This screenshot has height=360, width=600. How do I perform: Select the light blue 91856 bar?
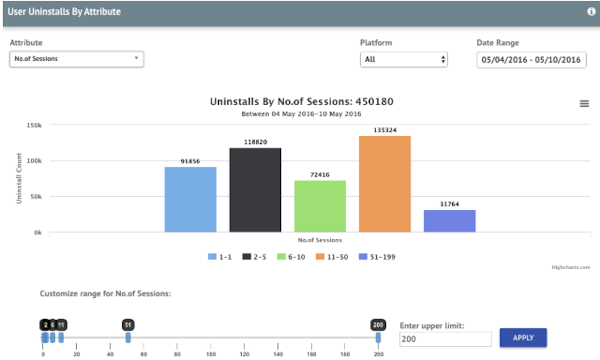pos(191,199)
